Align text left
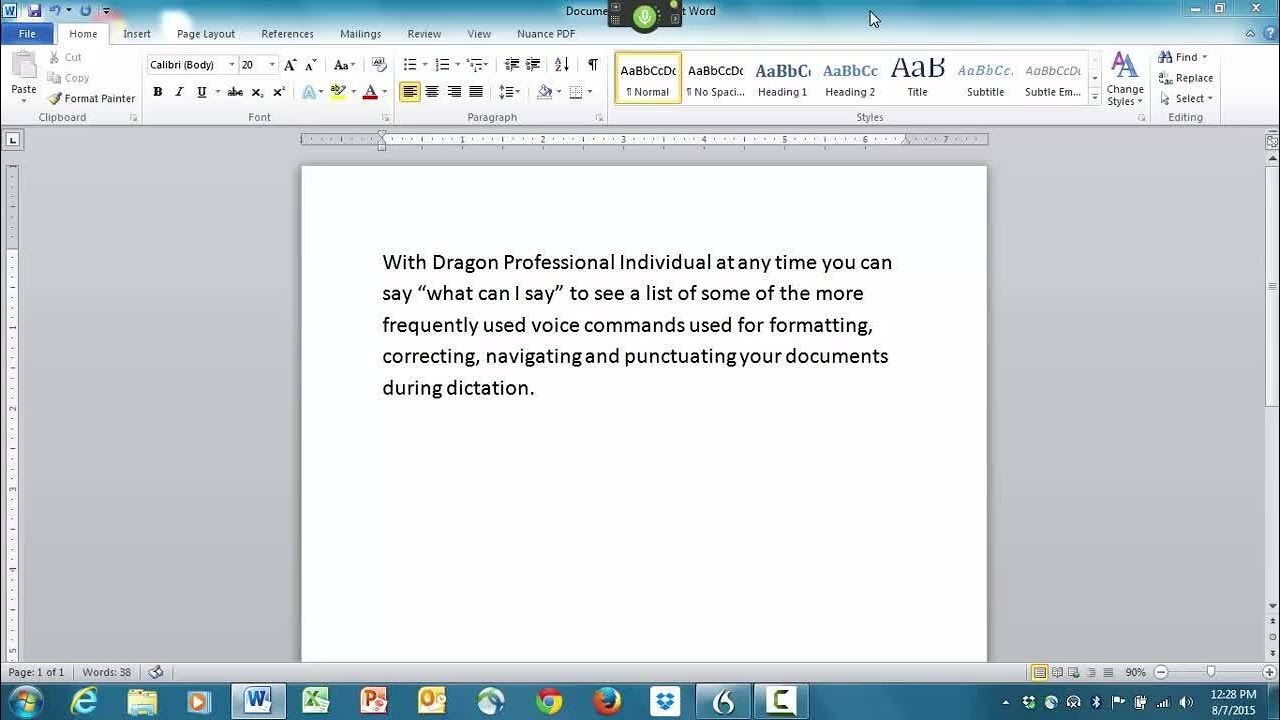The width and height of the screenshot is (1280, 720). click(x=410, y=92)
